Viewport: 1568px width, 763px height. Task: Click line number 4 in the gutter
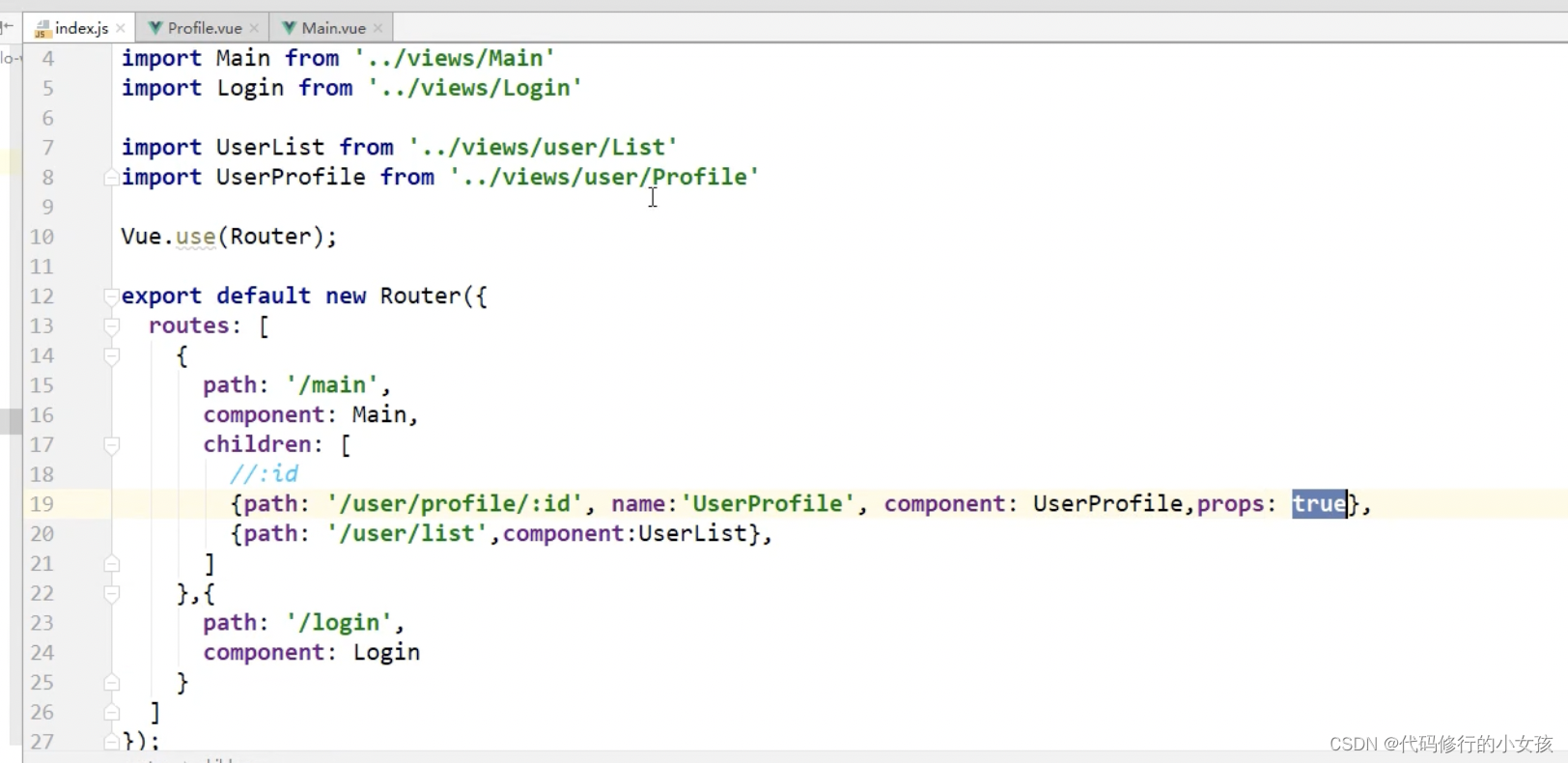(47, 58)
